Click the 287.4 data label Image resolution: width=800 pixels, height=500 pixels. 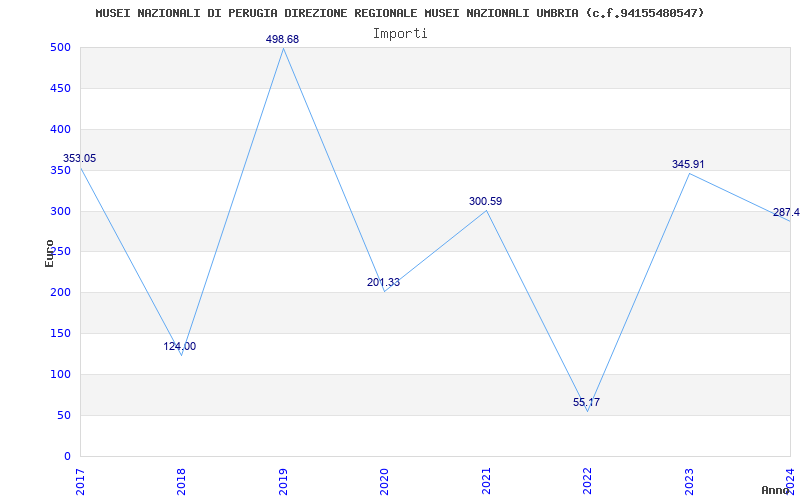[x=786, y=212]
